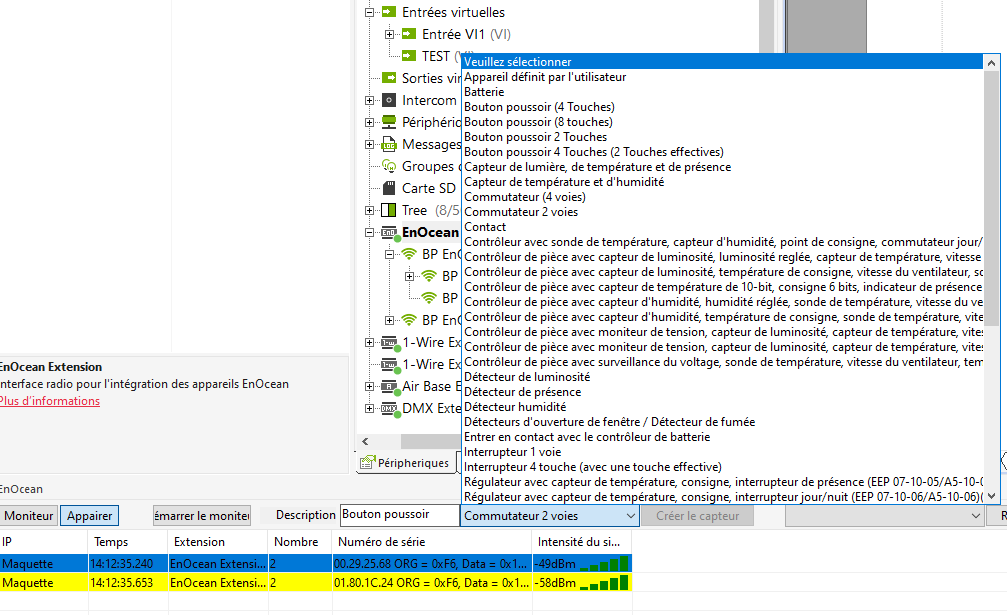Click the Intercom icon in the tree

(389, 101)
